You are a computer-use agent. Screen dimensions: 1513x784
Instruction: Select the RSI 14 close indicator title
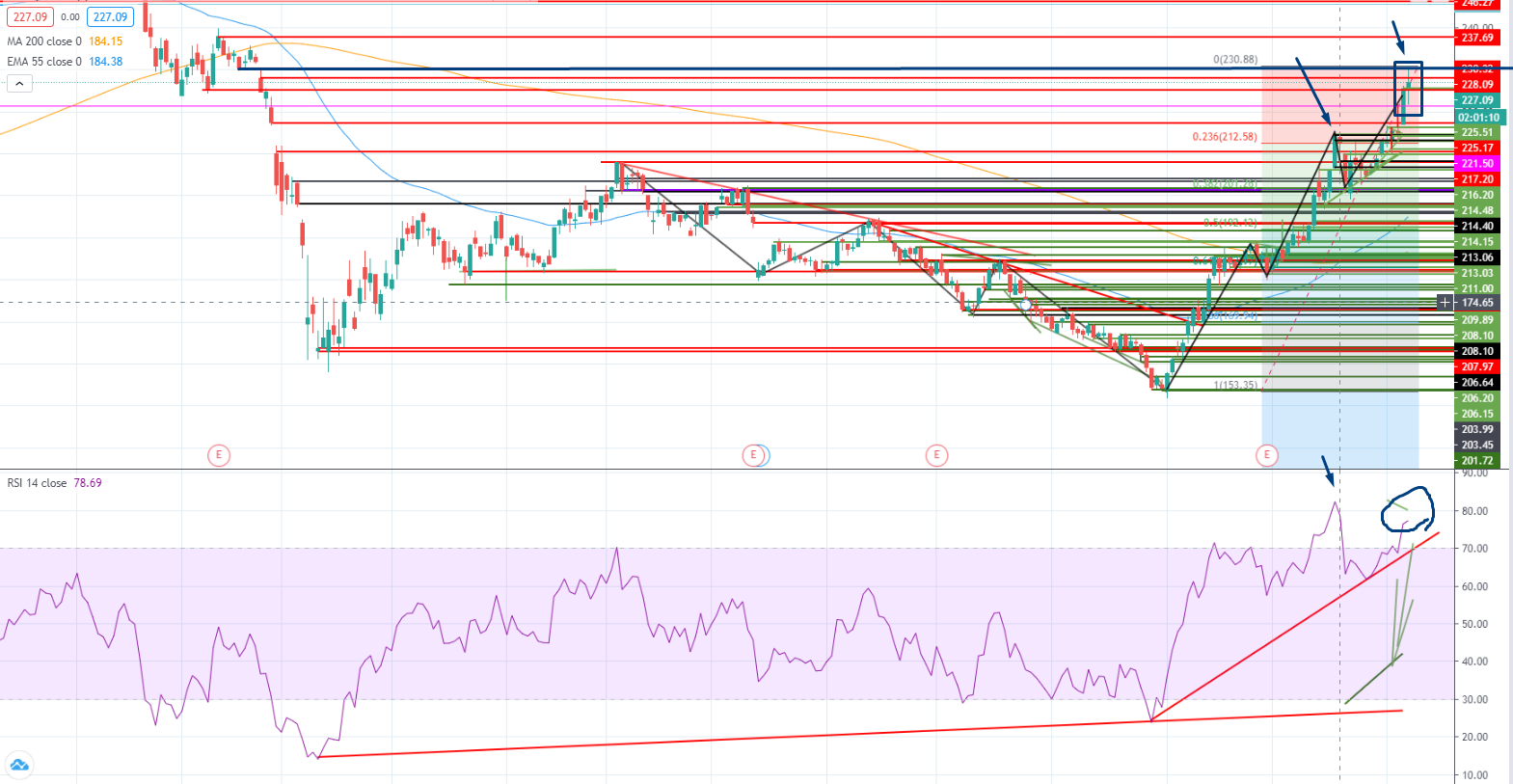pyautogui.click(x=38, y=483)
